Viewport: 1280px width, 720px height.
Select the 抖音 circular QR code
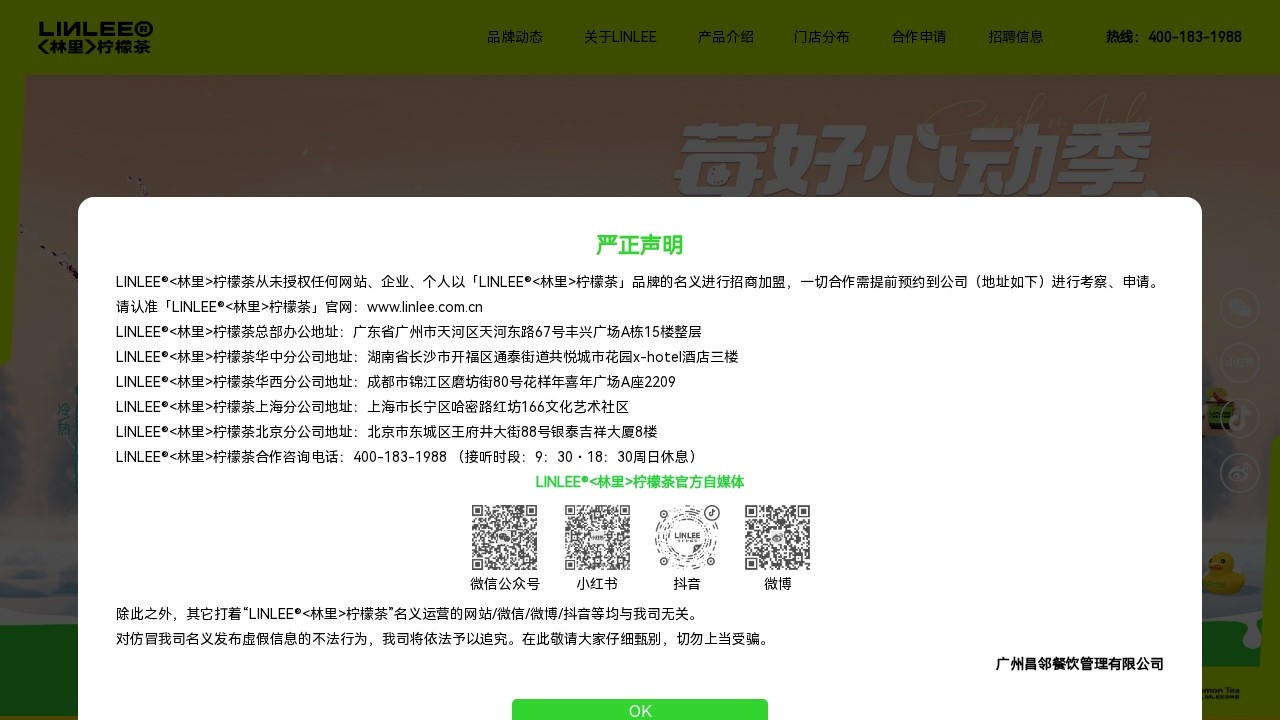point(687,537)
